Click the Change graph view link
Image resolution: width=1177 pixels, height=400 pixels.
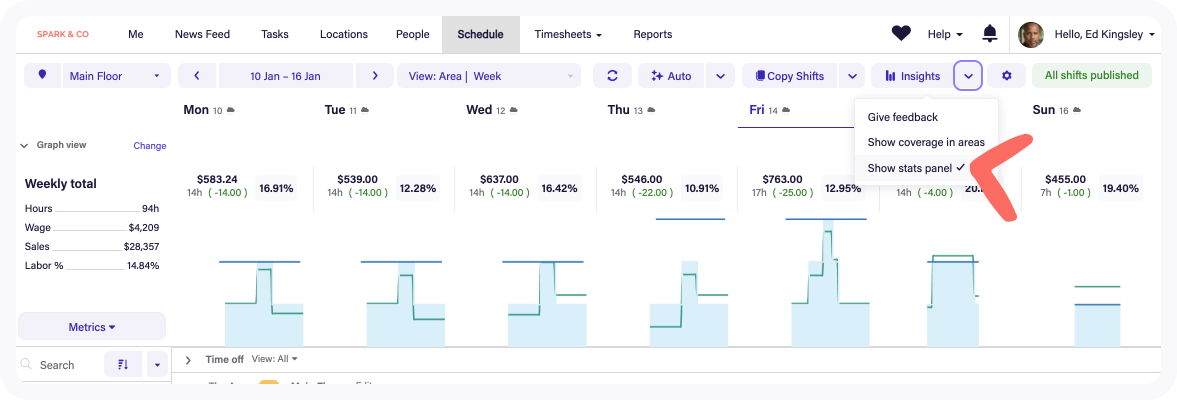150,146
